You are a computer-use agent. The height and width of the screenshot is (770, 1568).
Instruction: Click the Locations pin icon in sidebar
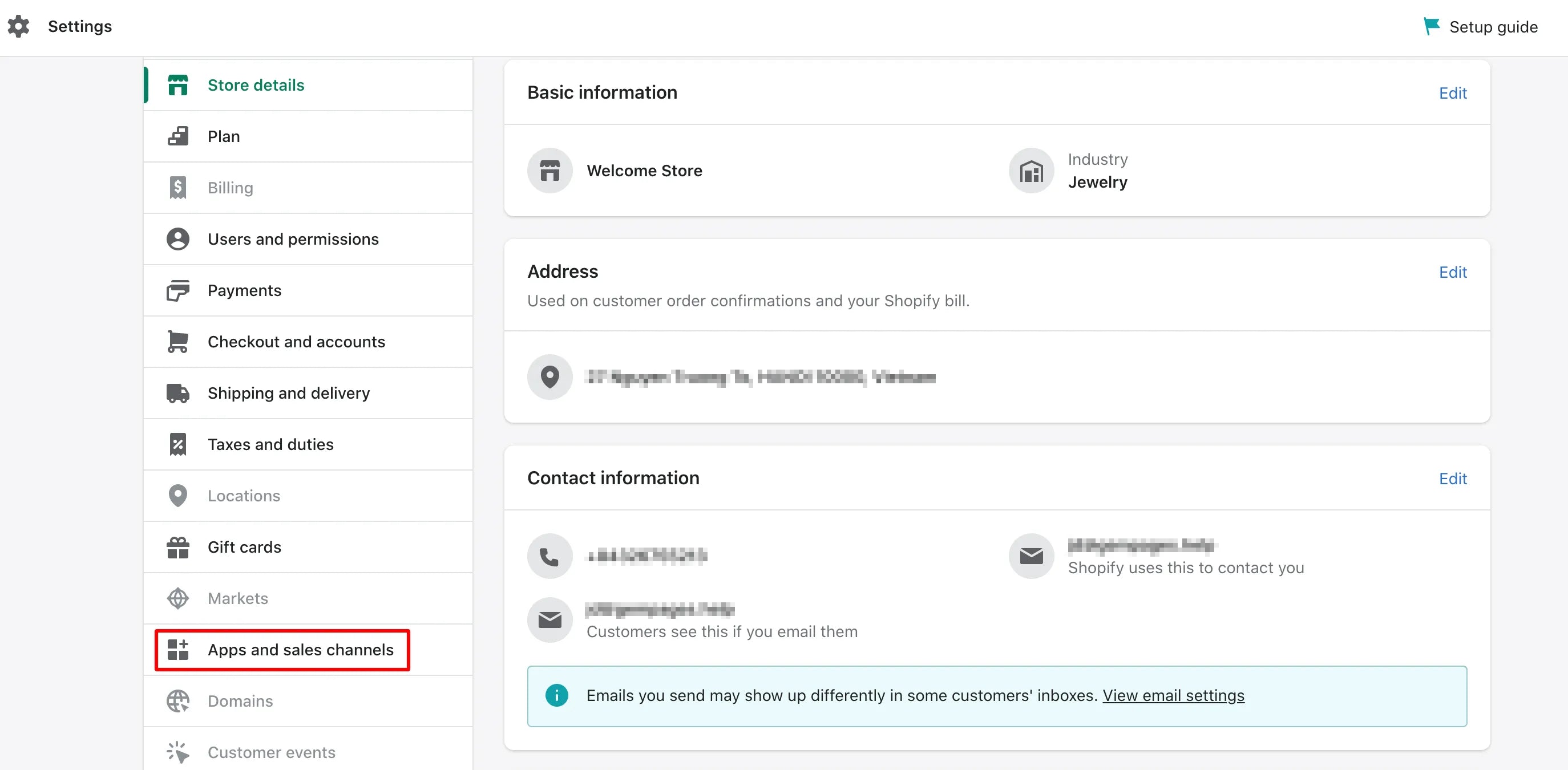[177, 496]
